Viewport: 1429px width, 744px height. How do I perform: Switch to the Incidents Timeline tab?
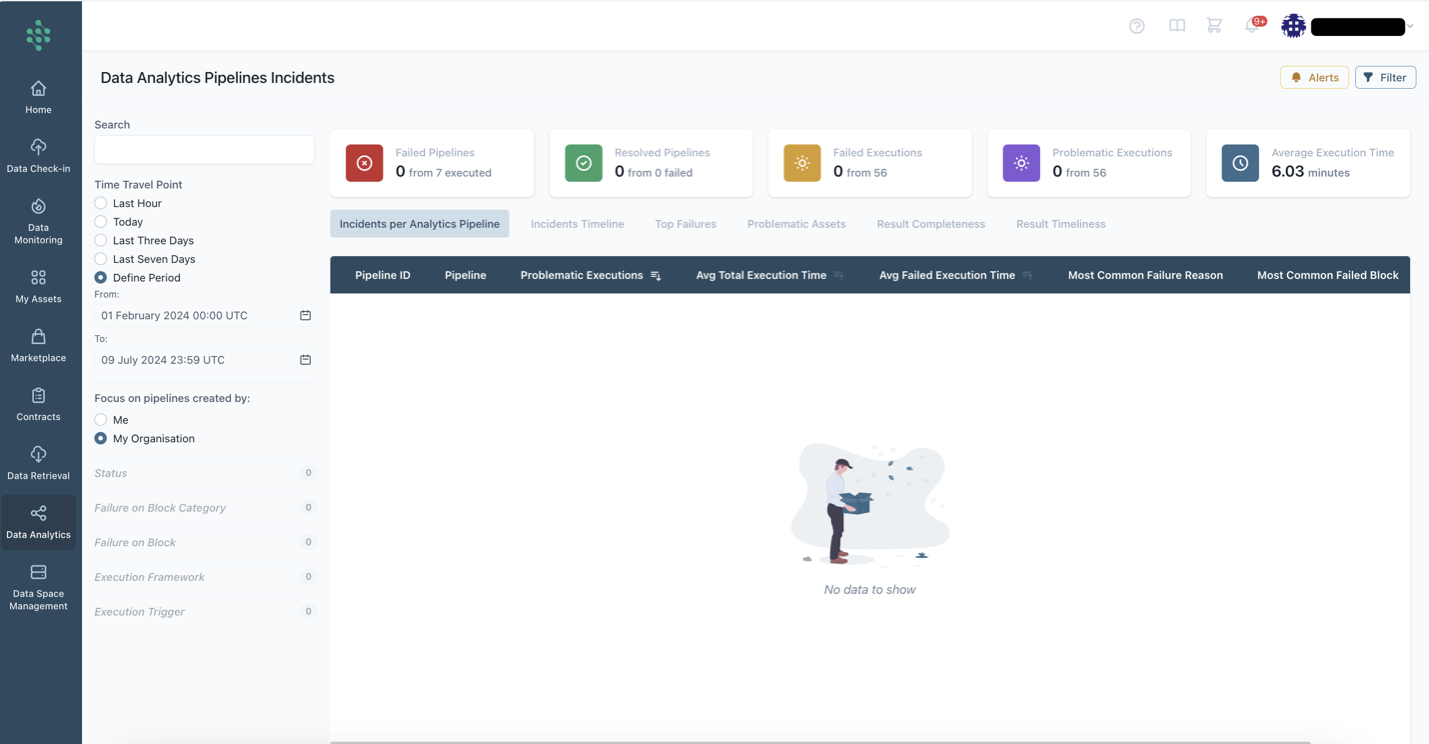(577, 224)
